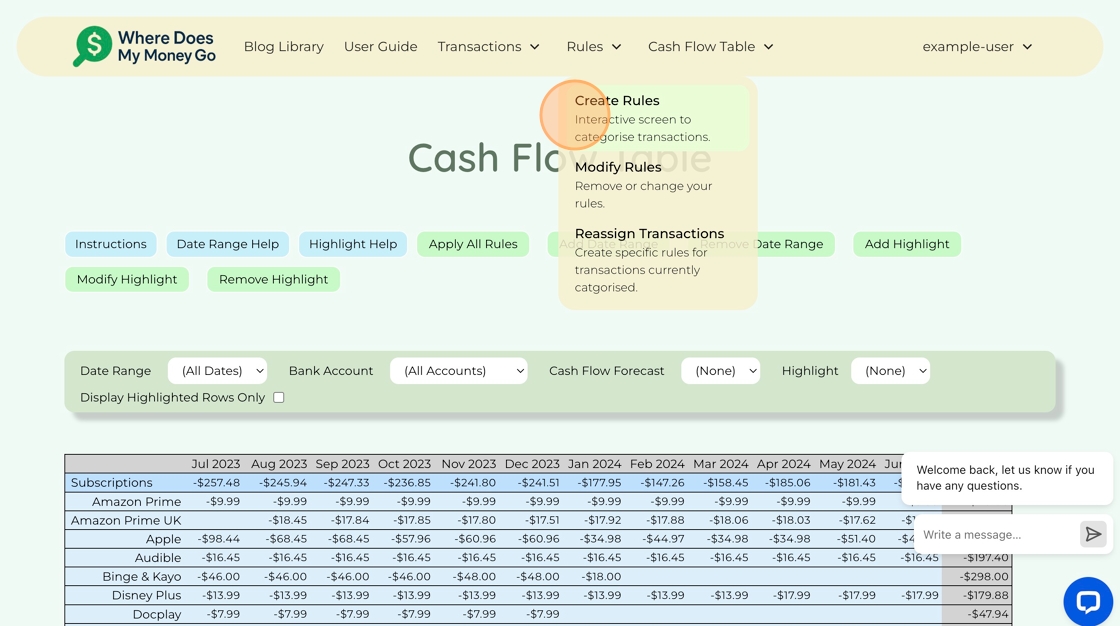
Task: Toggle Display Highlighted Rows Only checkbox
Action: click(279, 397)
